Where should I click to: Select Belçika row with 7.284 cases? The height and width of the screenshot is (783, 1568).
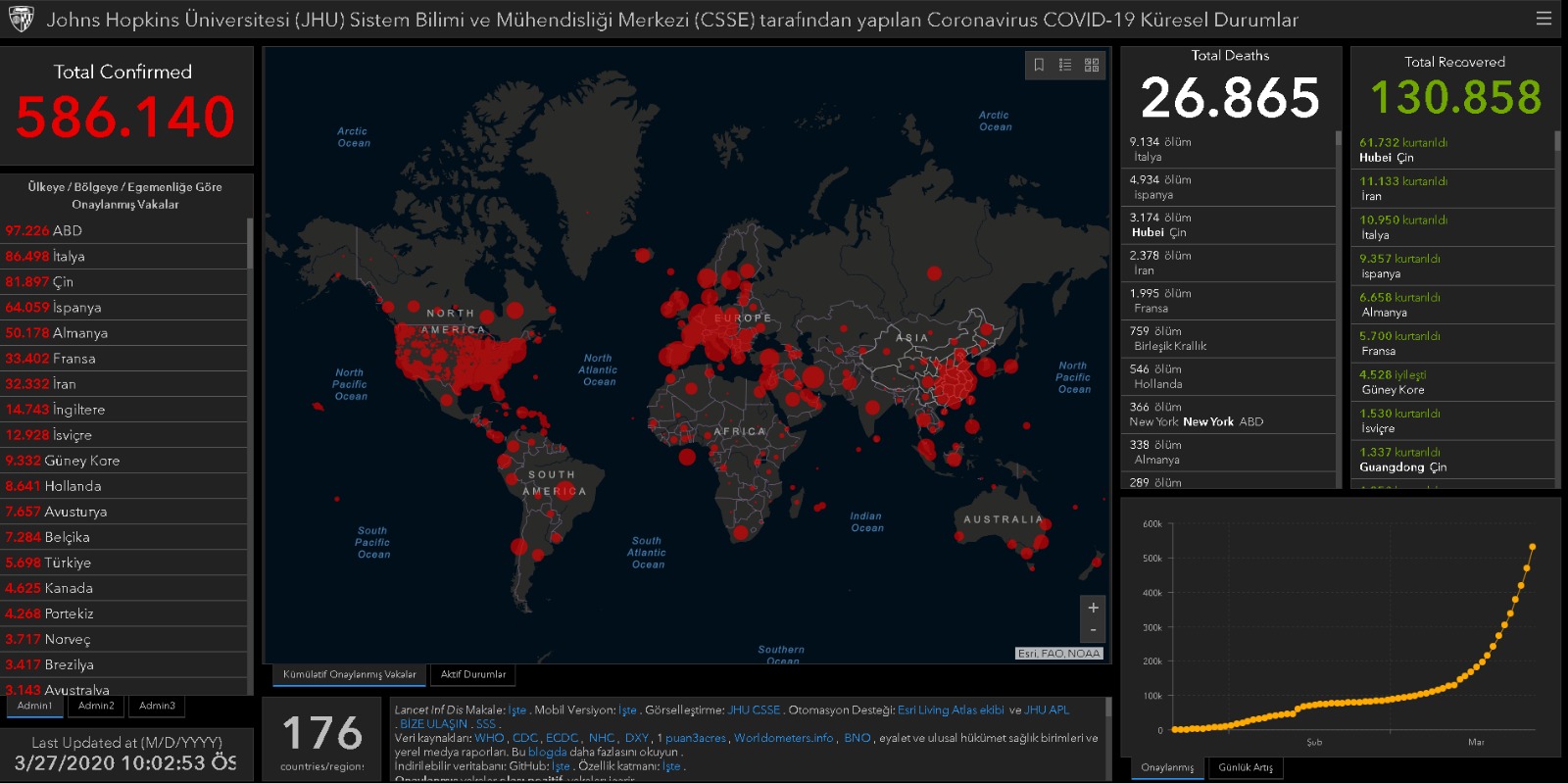point(123,536)
